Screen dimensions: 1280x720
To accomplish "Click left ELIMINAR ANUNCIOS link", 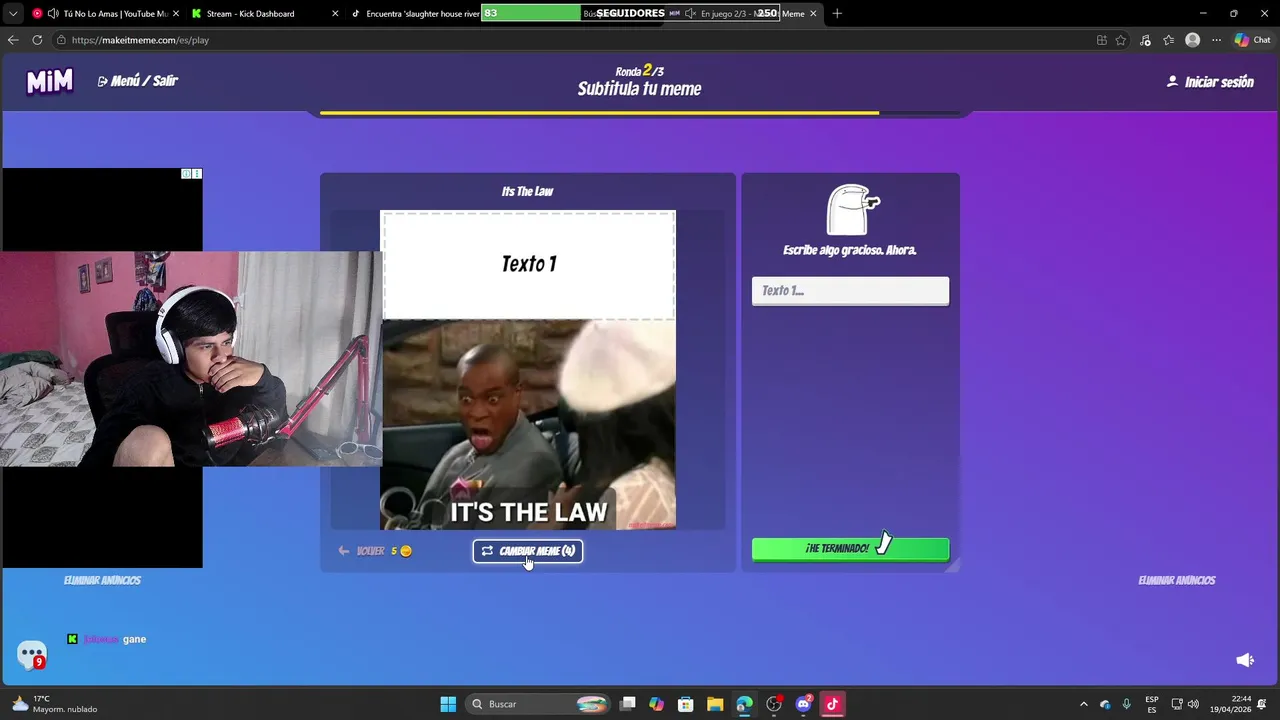I will coord(102,580).
